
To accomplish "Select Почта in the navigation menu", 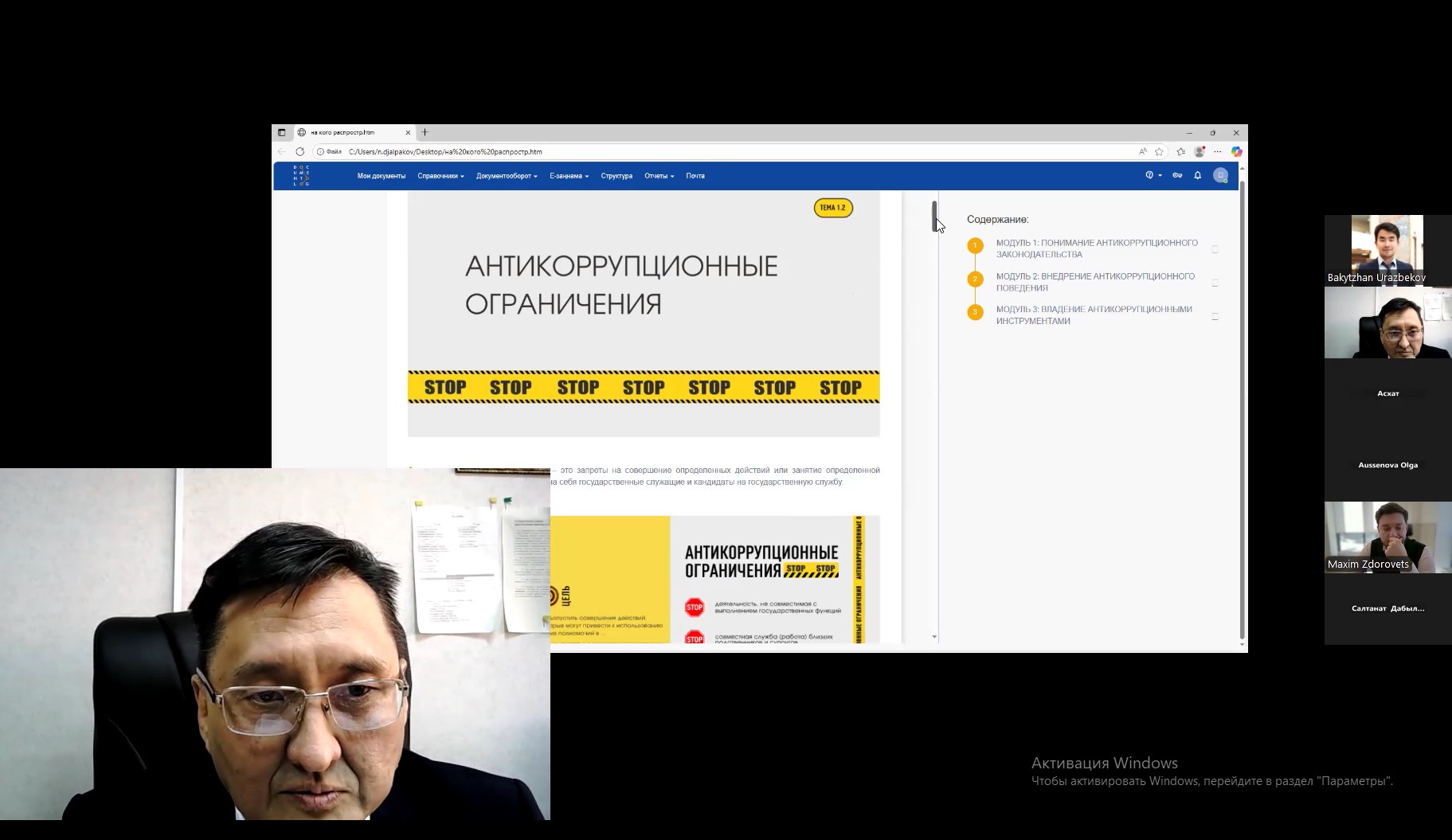I will pyautogui.click(x=695, y=175).
